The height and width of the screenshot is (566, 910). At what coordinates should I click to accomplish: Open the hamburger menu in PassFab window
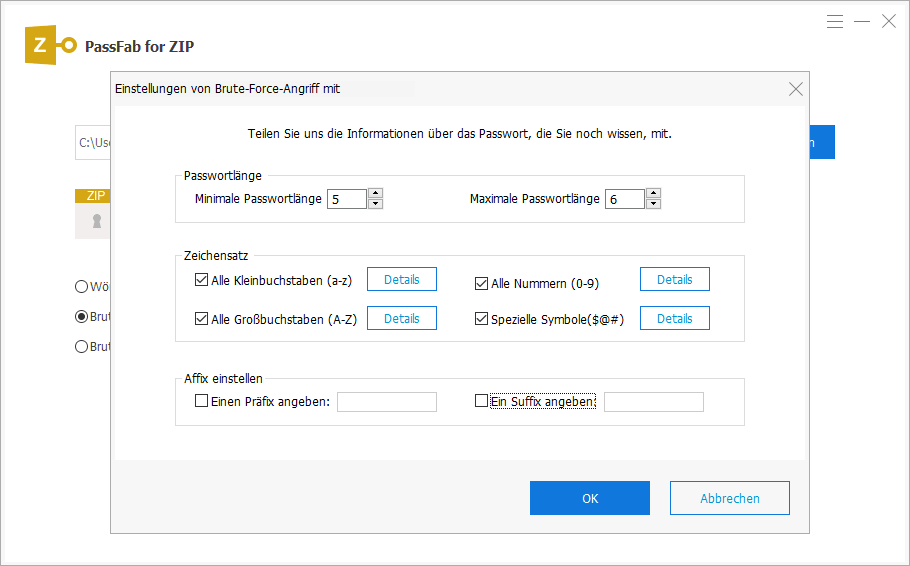coord(835,21)
